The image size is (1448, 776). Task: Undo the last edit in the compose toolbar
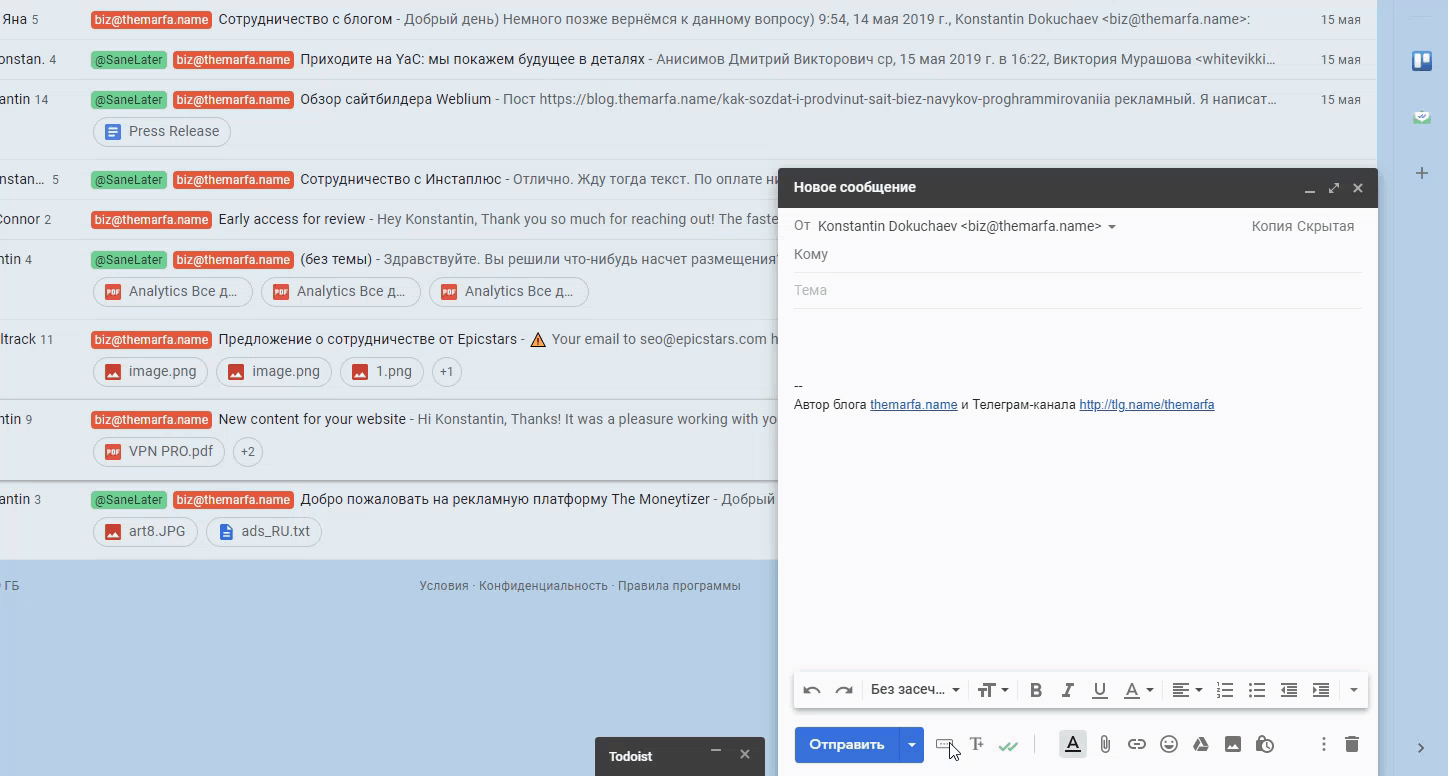click(x=812, y=690)
